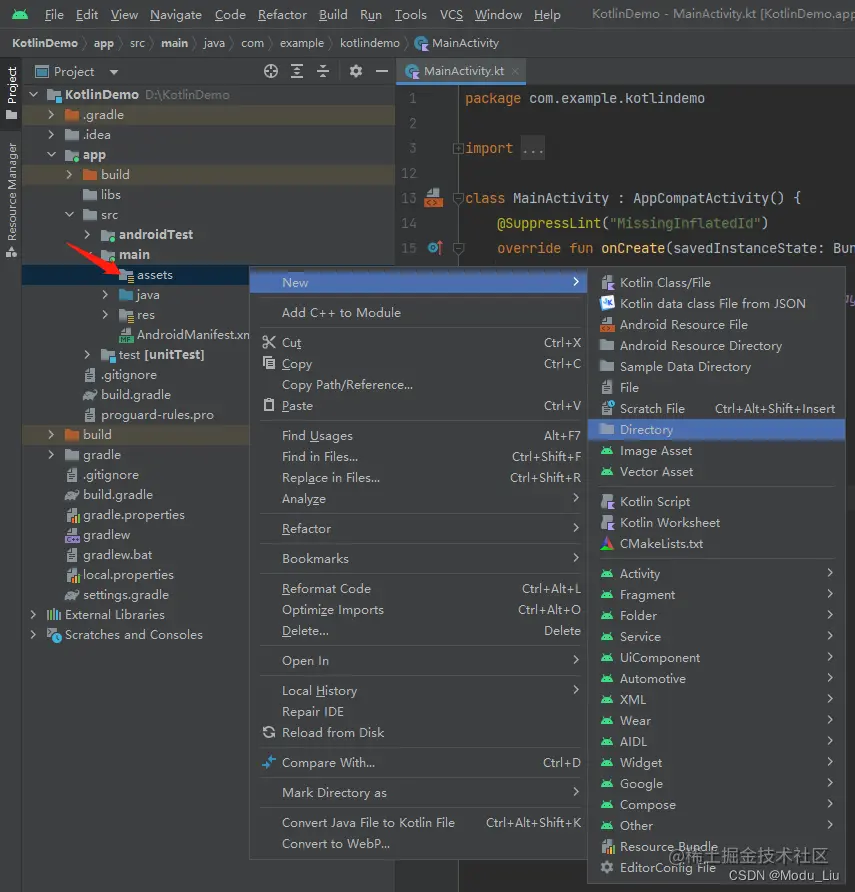Click the Compare With icon
The width and height of the screenshot is (855, 892).
click(x=269, y=762)
